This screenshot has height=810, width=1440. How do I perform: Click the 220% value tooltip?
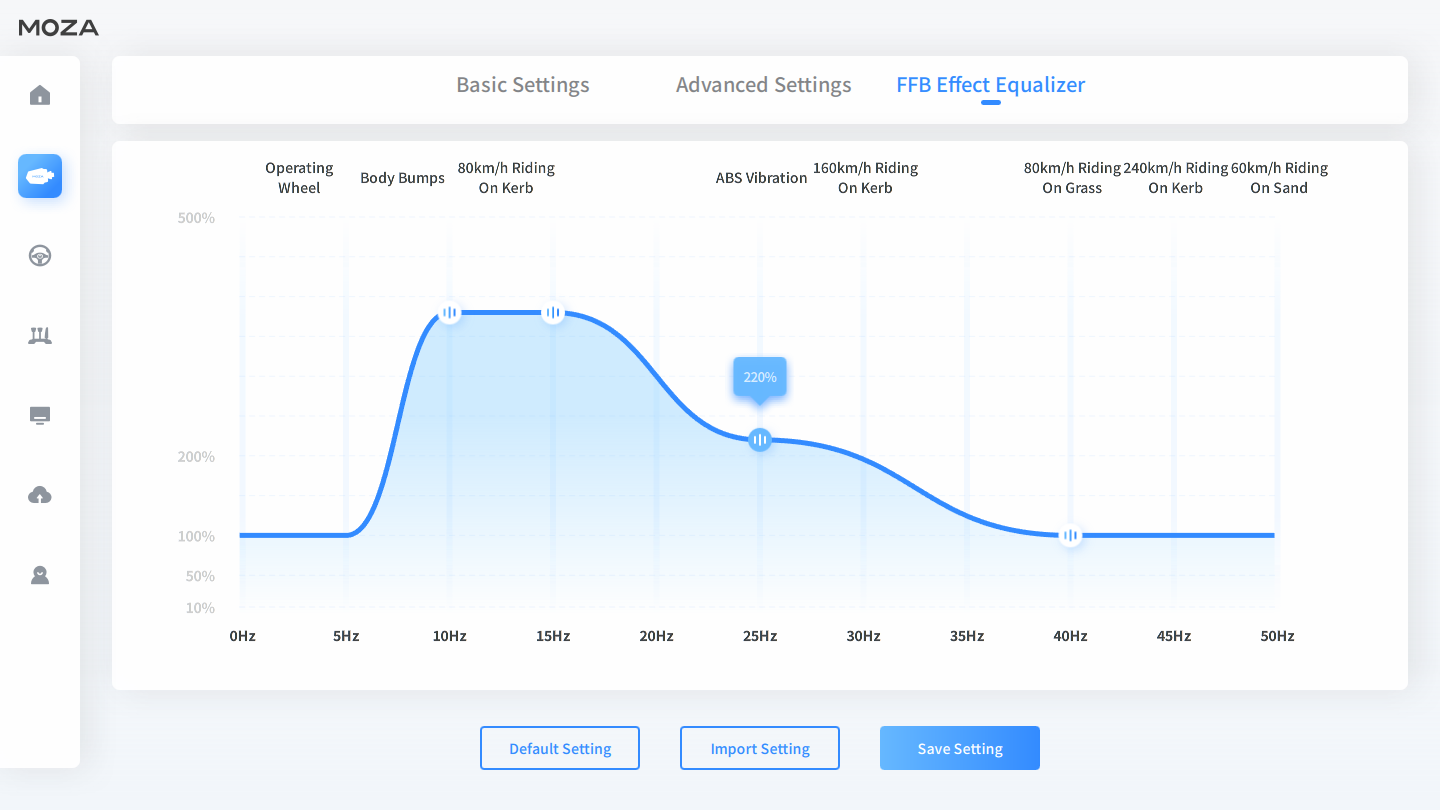click(760, 377)
